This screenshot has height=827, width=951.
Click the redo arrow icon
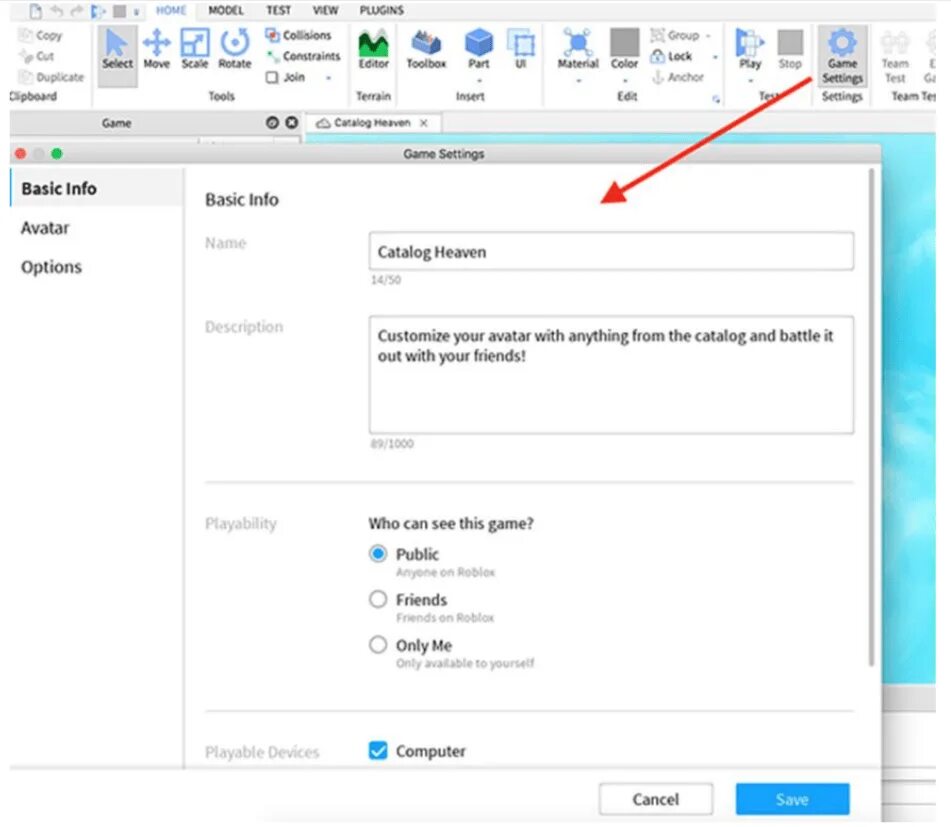click(76, 11)
